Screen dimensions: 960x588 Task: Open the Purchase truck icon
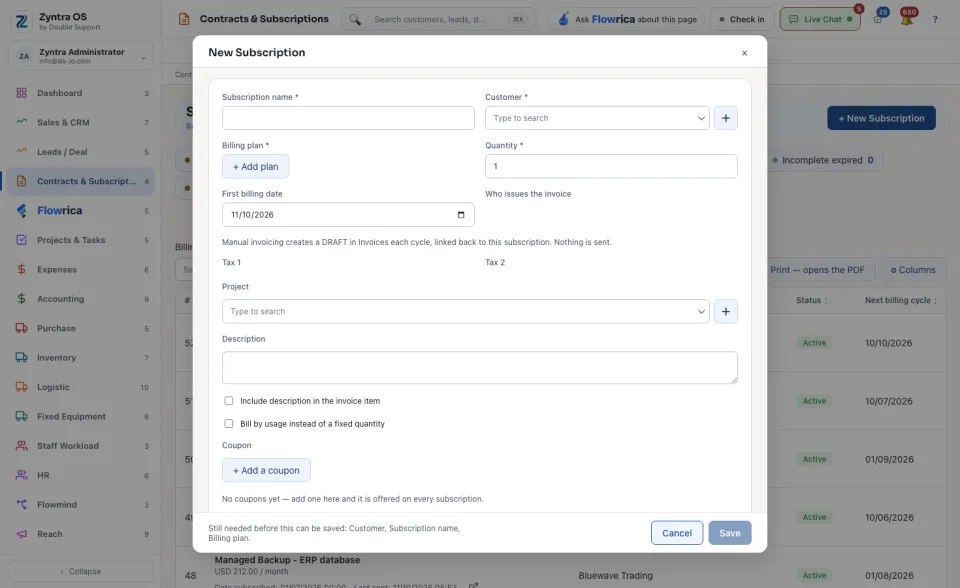coord(21,328)
